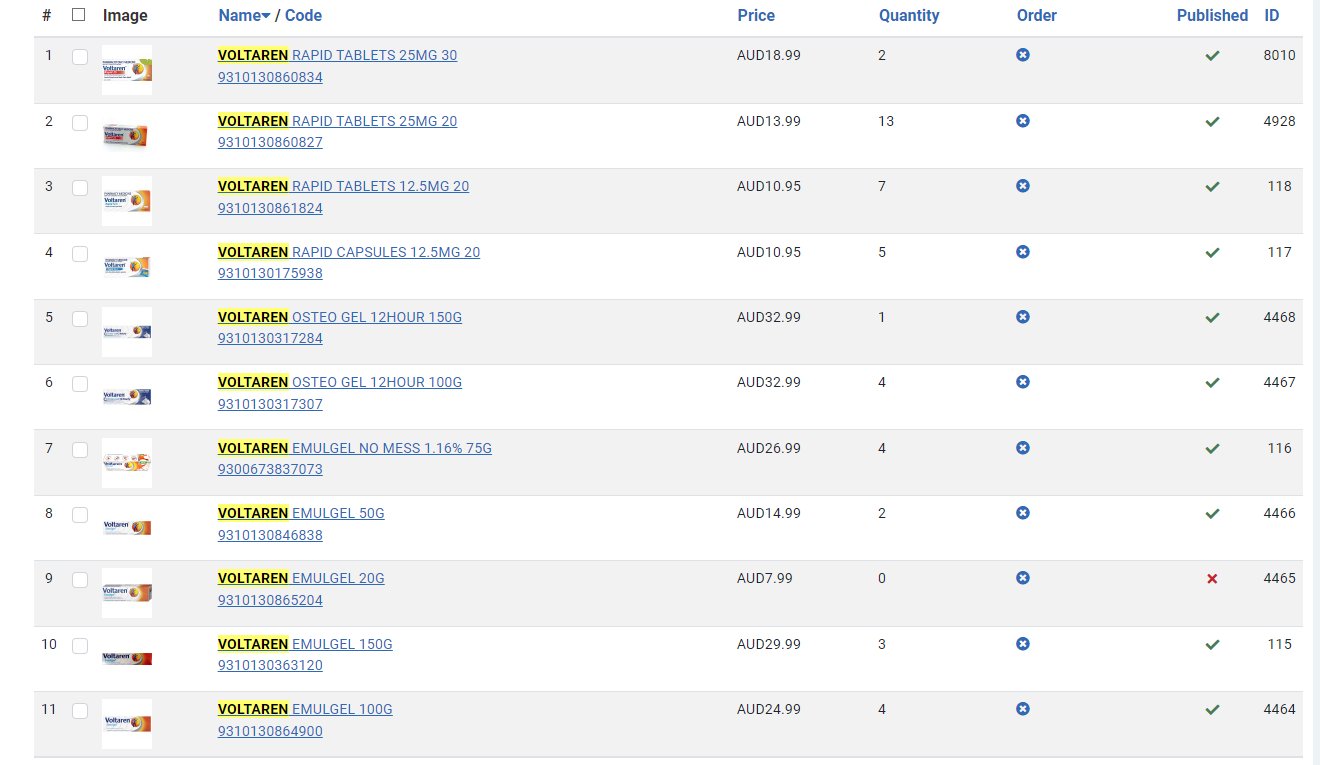
Task: Publish the unpublished Voltaren Emulgel 20G
Action: 1212,579
